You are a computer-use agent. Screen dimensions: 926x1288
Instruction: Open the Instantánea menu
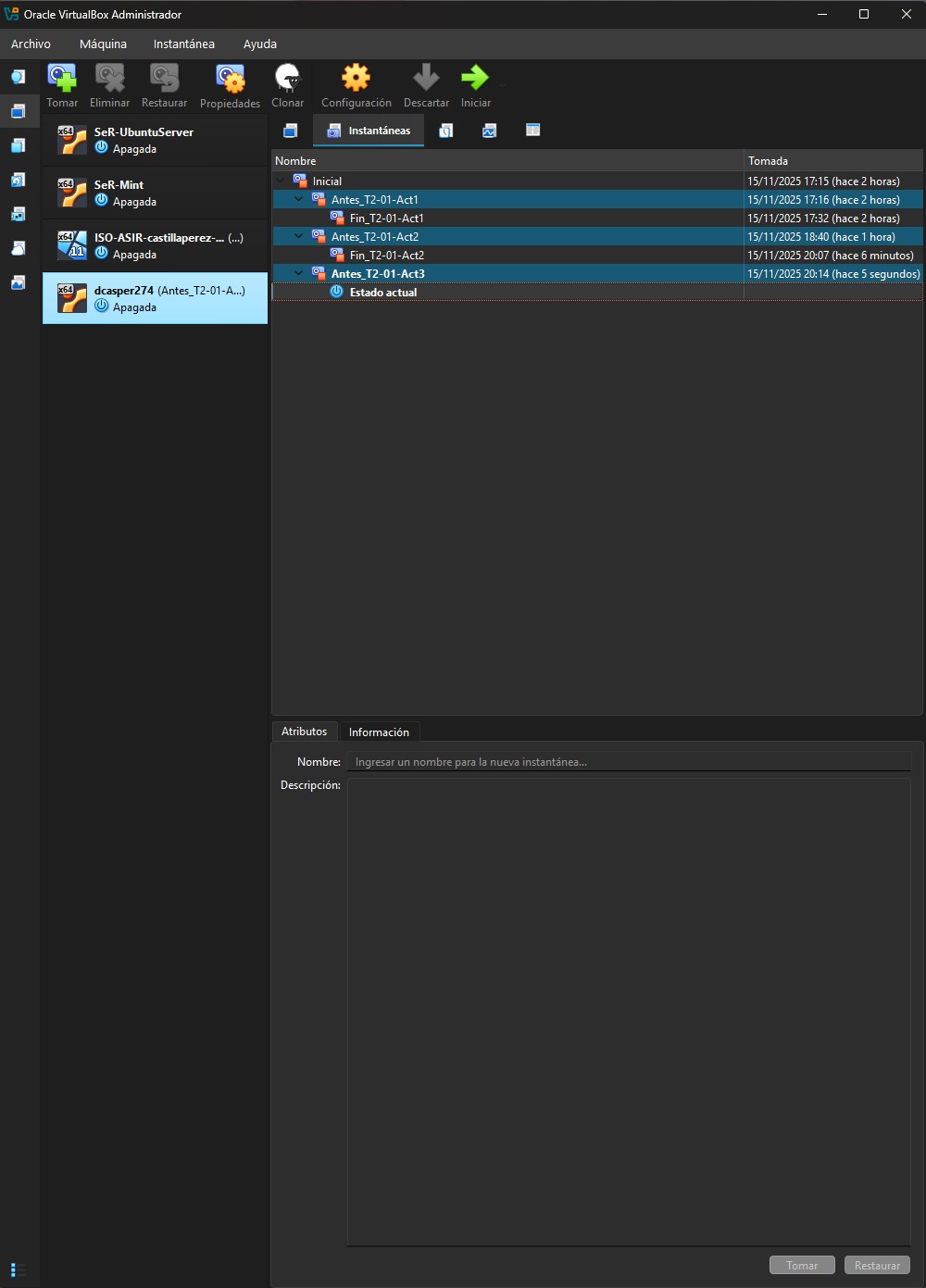click(x=183, y=44)
